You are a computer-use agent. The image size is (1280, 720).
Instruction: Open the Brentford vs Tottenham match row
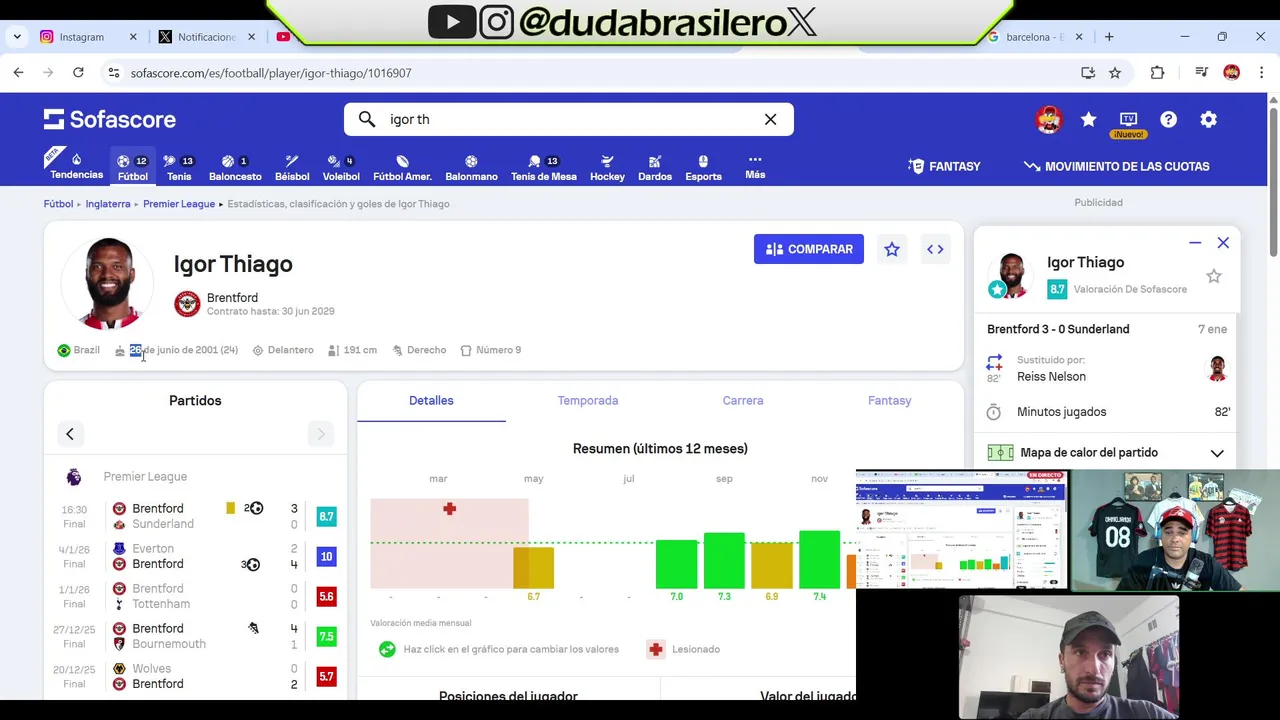(195, 596)
